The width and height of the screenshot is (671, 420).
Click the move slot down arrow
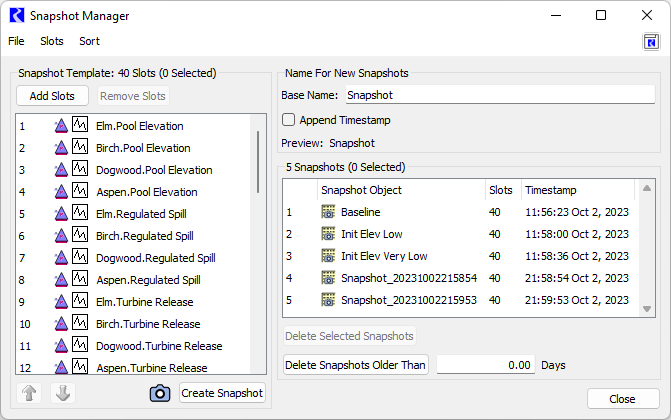tap(63, 393)
